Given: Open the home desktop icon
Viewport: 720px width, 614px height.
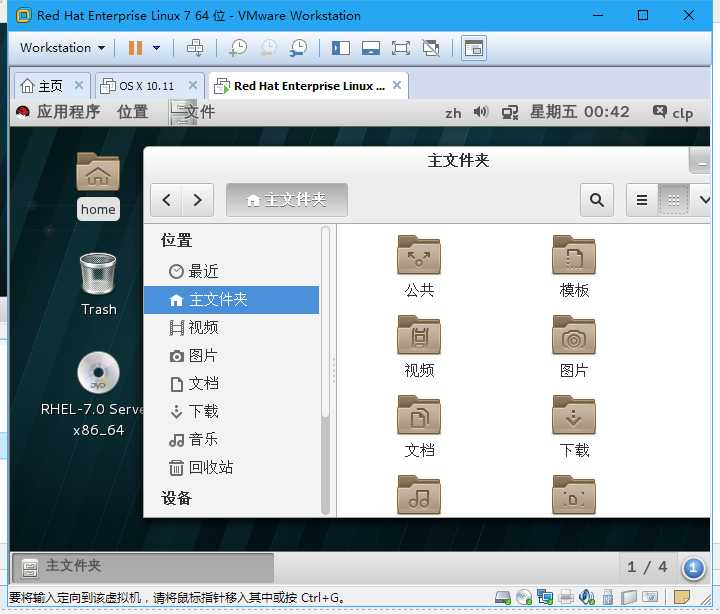Looking at the screenshot, I should pos(98,186).
